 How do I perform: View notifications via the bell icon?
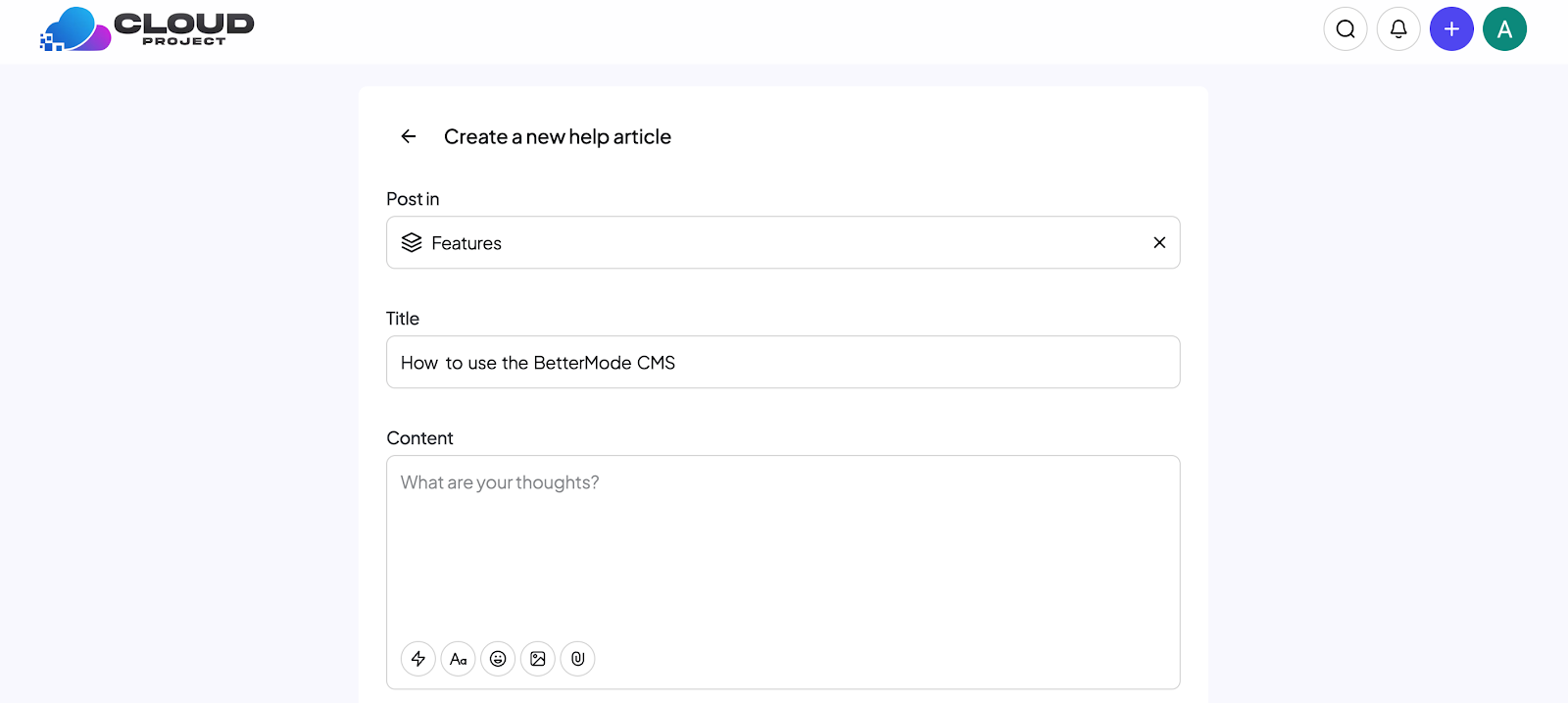tap(1398, 29)
